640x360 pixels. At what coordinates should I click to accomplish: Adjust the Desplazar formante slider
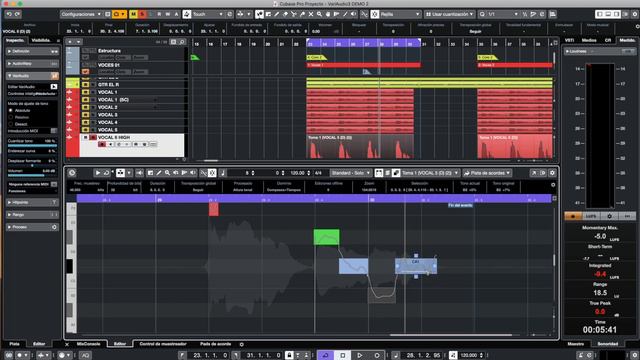(x=32, y=165)
